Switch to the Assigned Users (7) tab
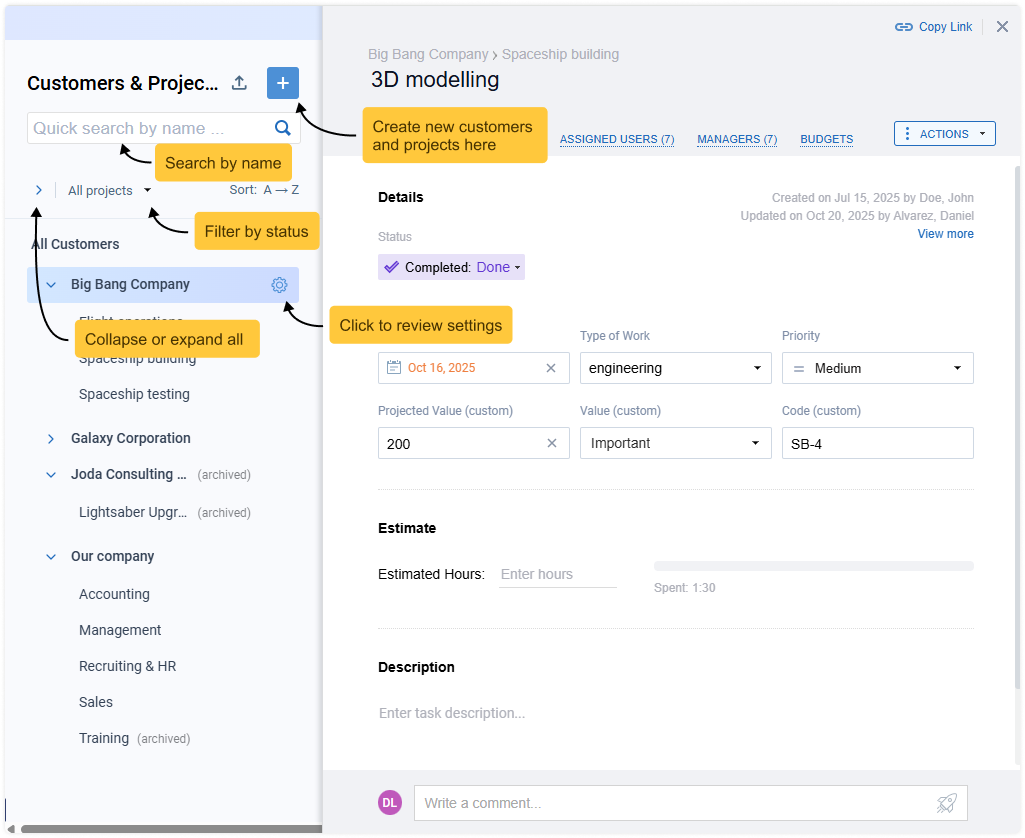This screenshot has width=1025, height=838. tap(616, 140)
